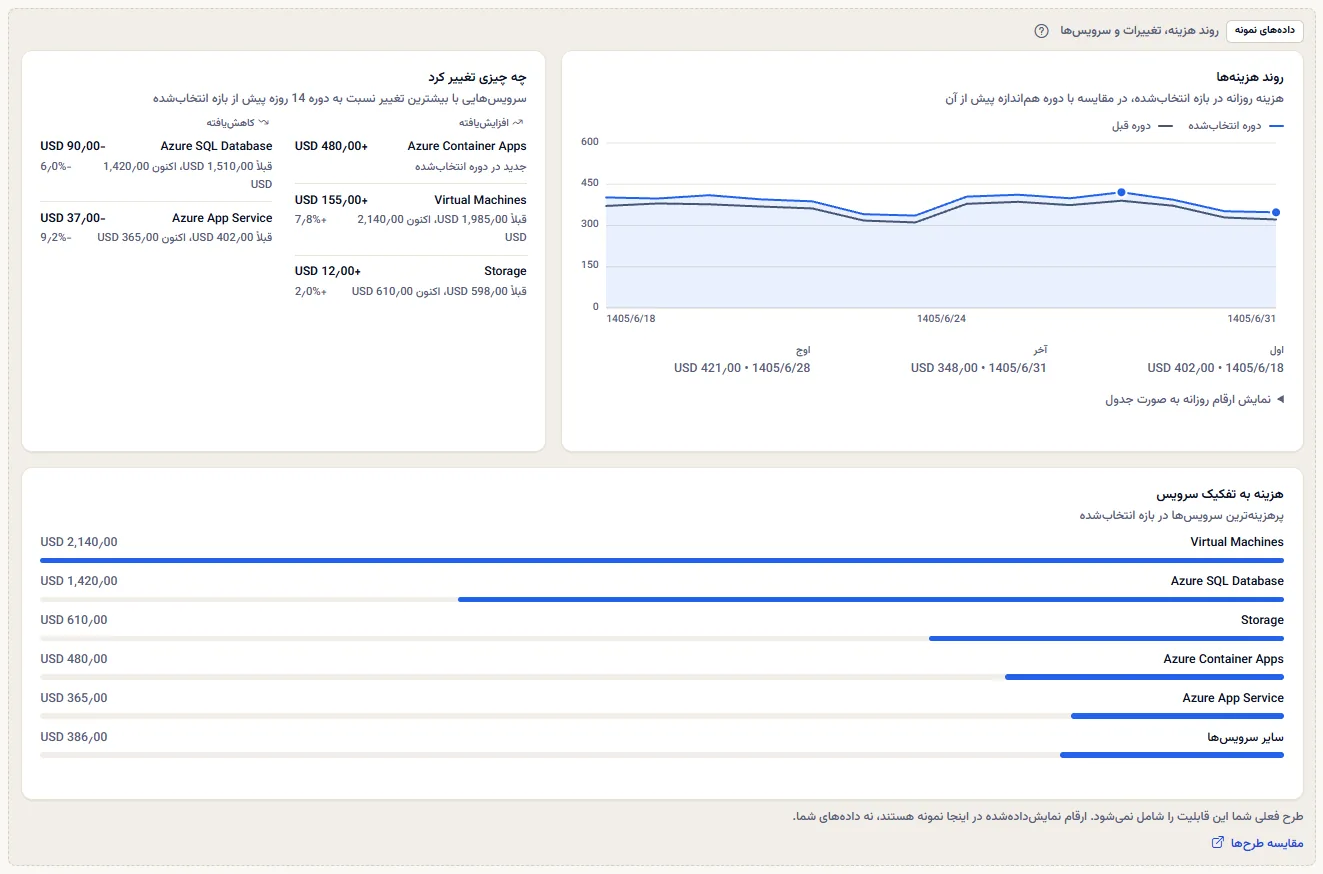Click the help question-mark icon in the header
Image resolution: width=1323 pixels, height=874 pixels.
pos(1042,31)
